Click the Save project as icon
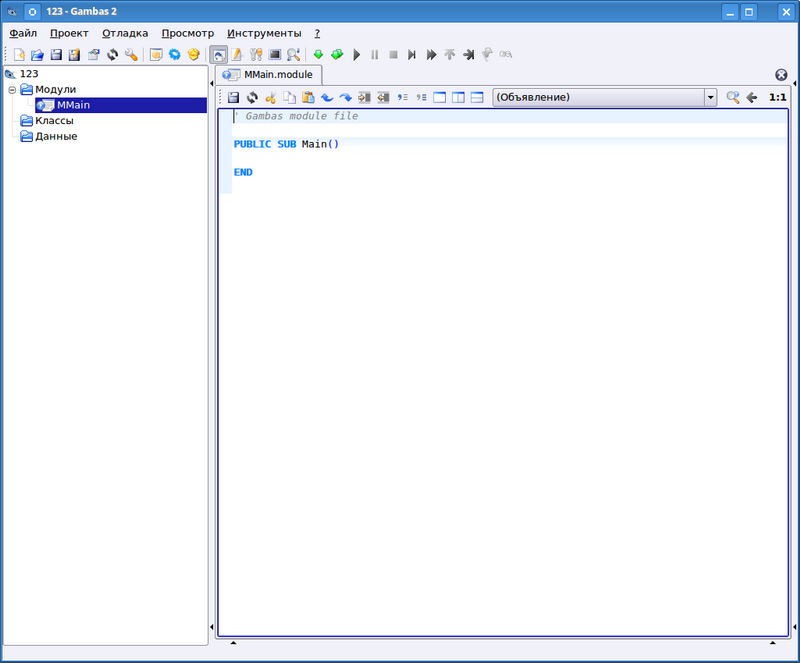The height and width of the screenshot is (663, 800). pyautogui.click(x=74, y=54)
